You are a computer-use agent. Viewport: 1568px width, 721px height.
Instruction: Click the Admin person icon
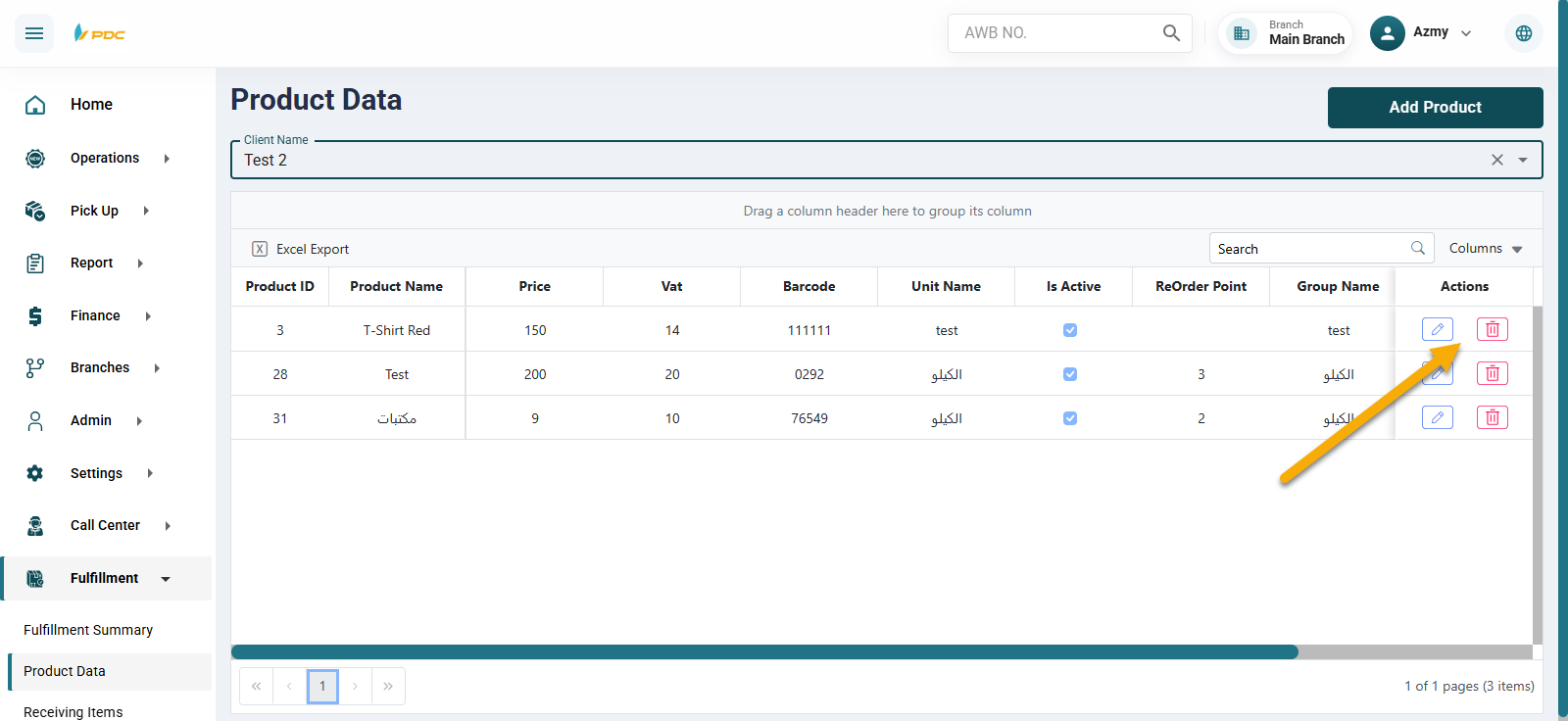click(35, 421)
